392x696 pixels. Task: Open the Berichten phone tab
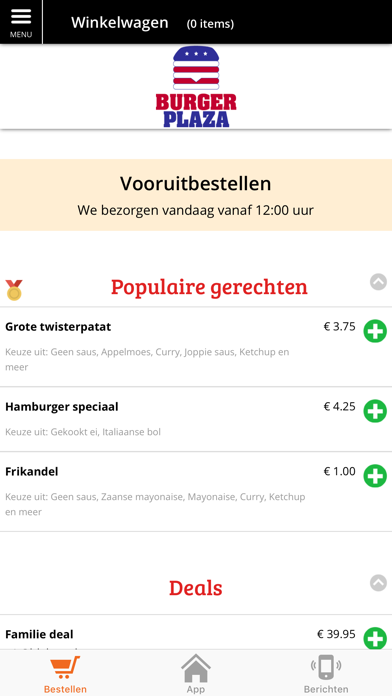click(x=326, y=675)
